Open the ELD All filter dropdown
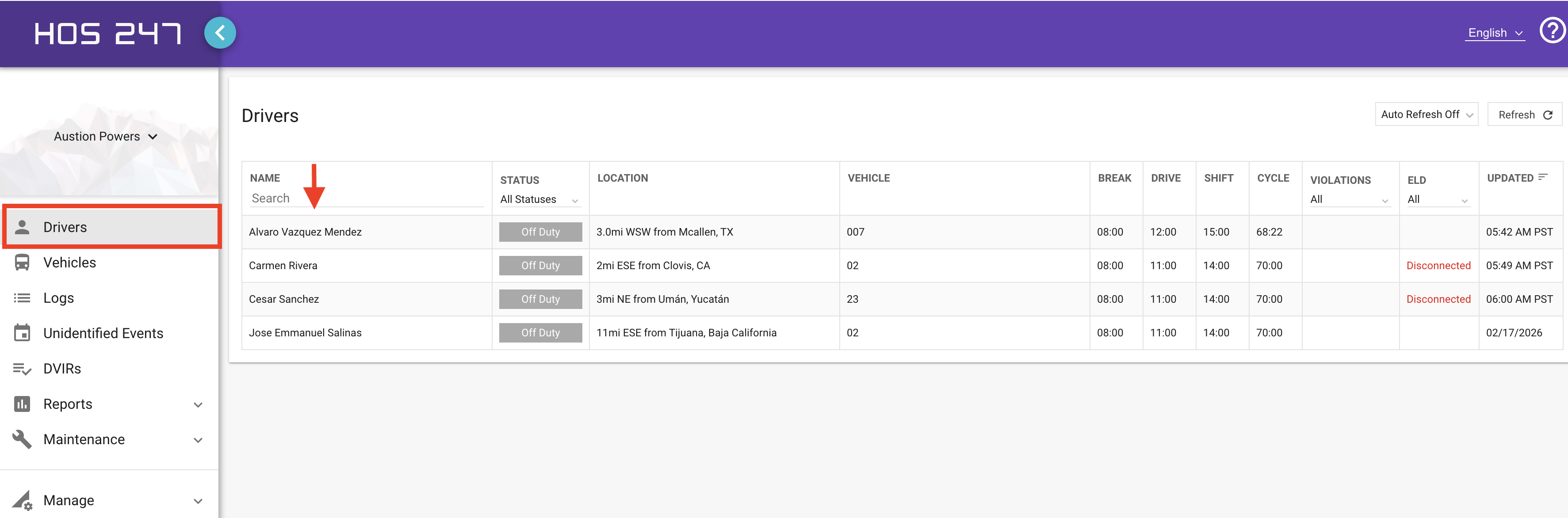This screenshot has width=1568, height=518. 1438,200
